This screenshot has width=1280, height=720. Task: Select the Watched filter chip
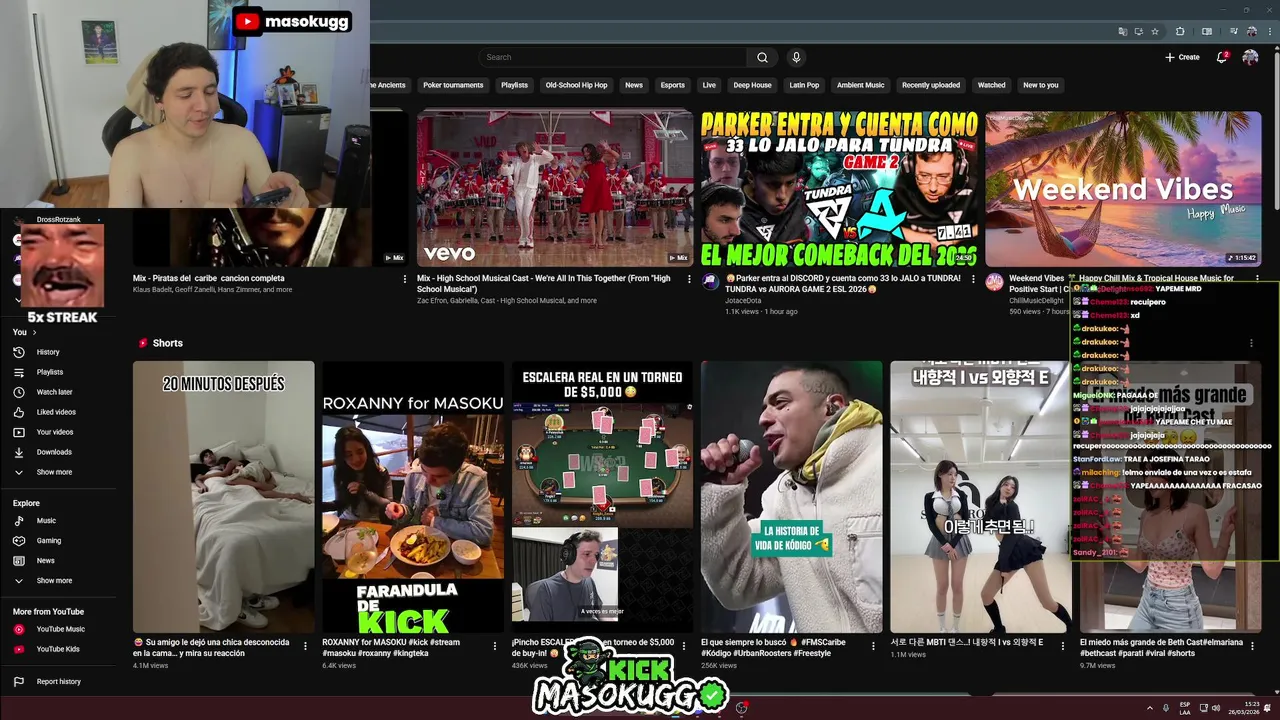(991, 85)
